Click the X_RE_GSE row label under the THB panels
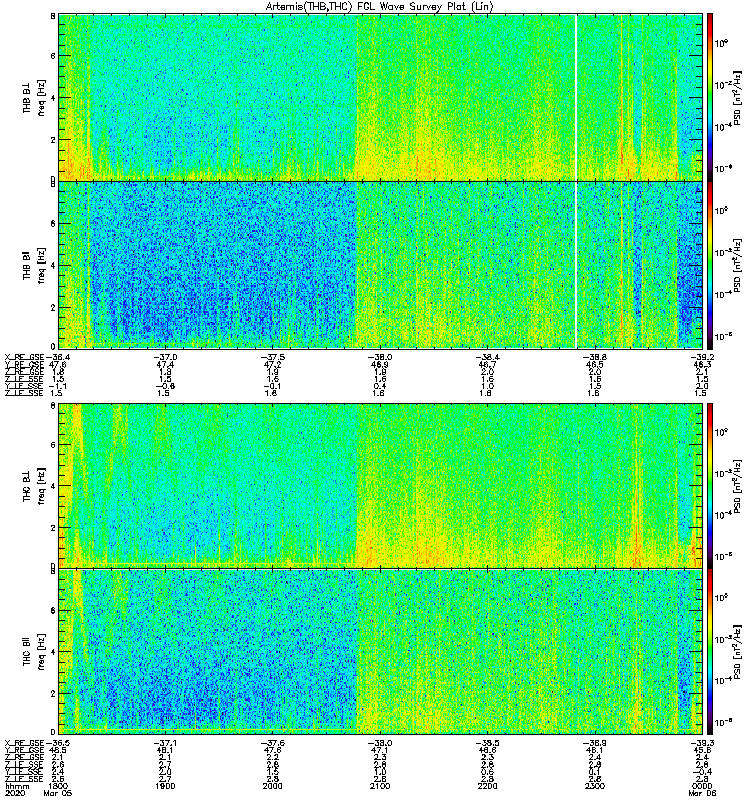 (x=24, y=357)
